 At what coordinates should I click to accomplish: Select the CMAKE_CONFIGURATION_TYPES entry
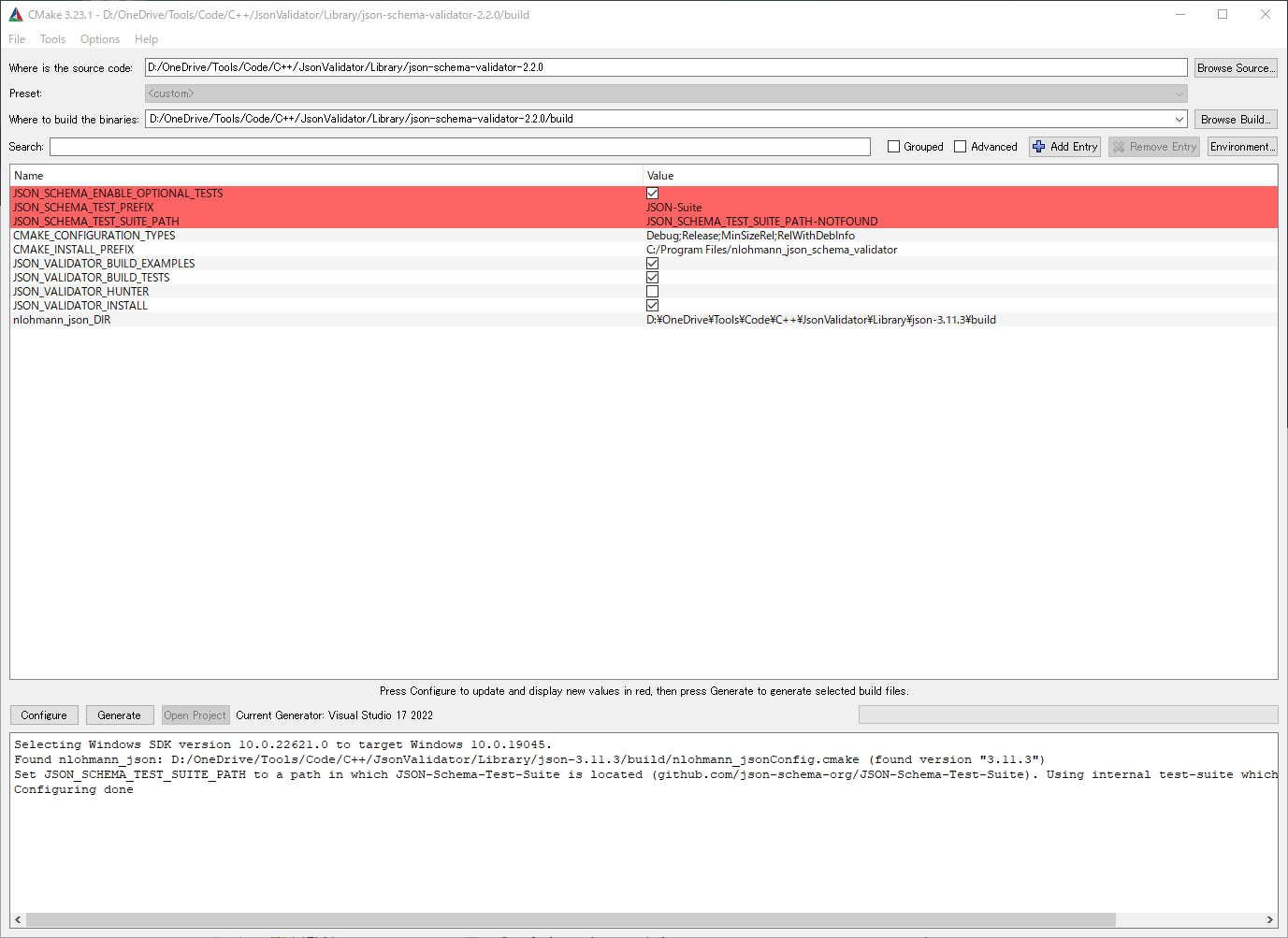tap(94, 236)
